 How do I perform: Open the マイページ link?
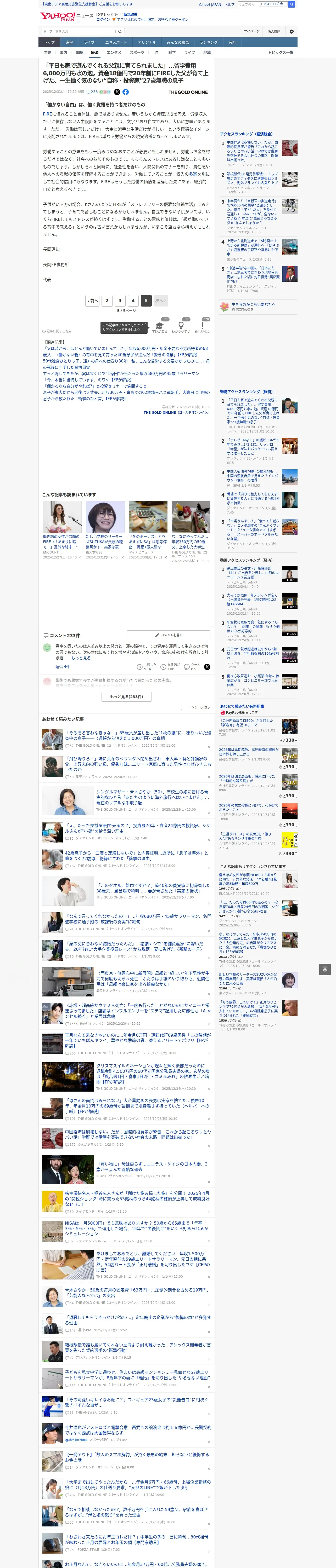[x=251, y=32]
